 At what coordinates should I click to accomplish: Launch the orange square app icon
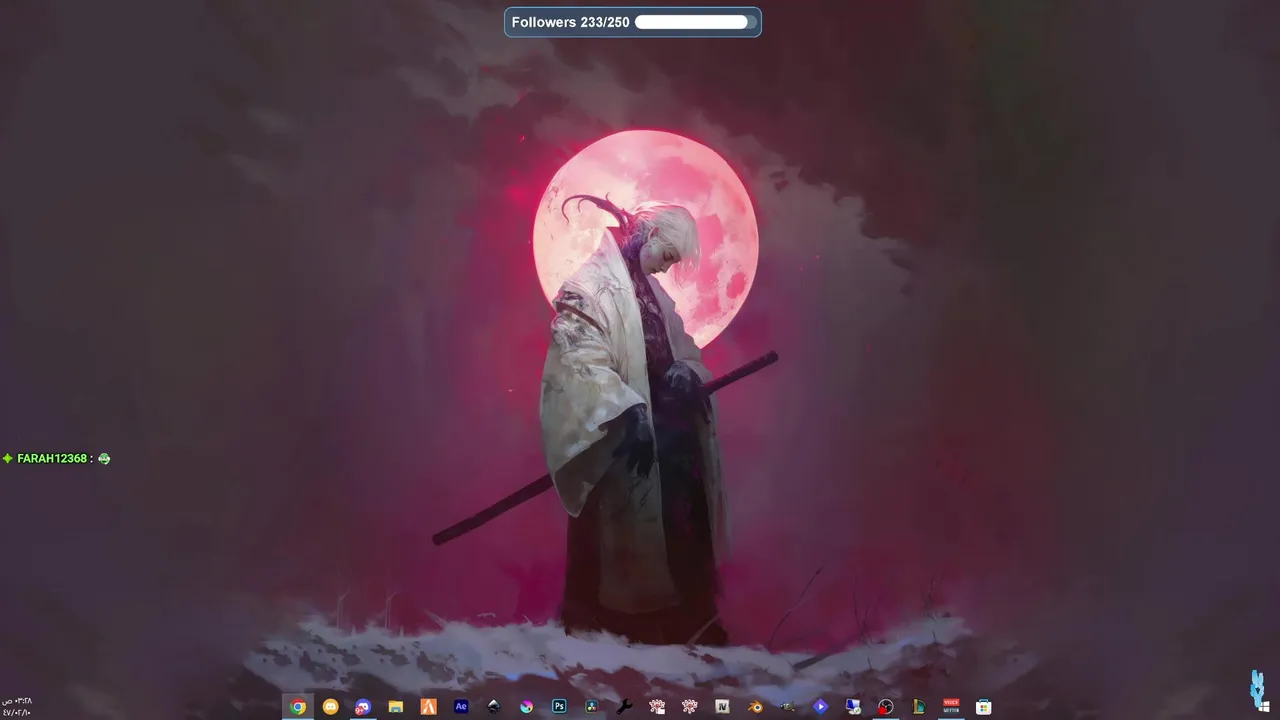point(428,707)
